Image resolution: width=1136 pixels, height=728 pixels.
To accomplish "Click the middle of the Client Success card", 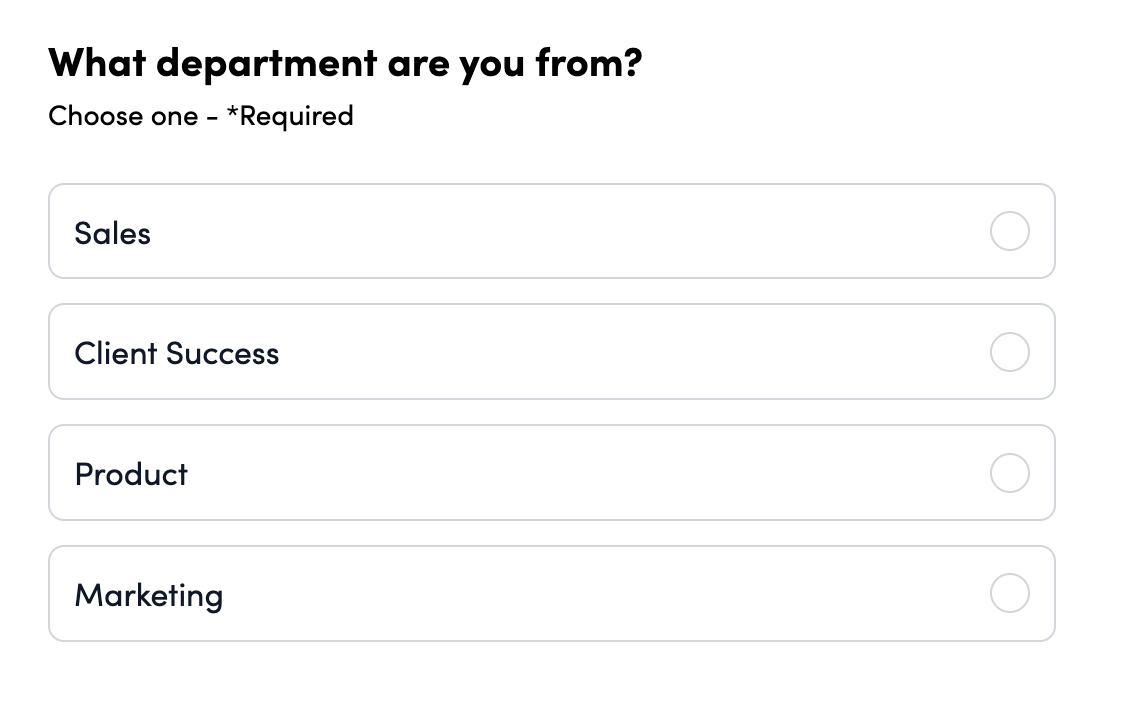I will (551, 352).
